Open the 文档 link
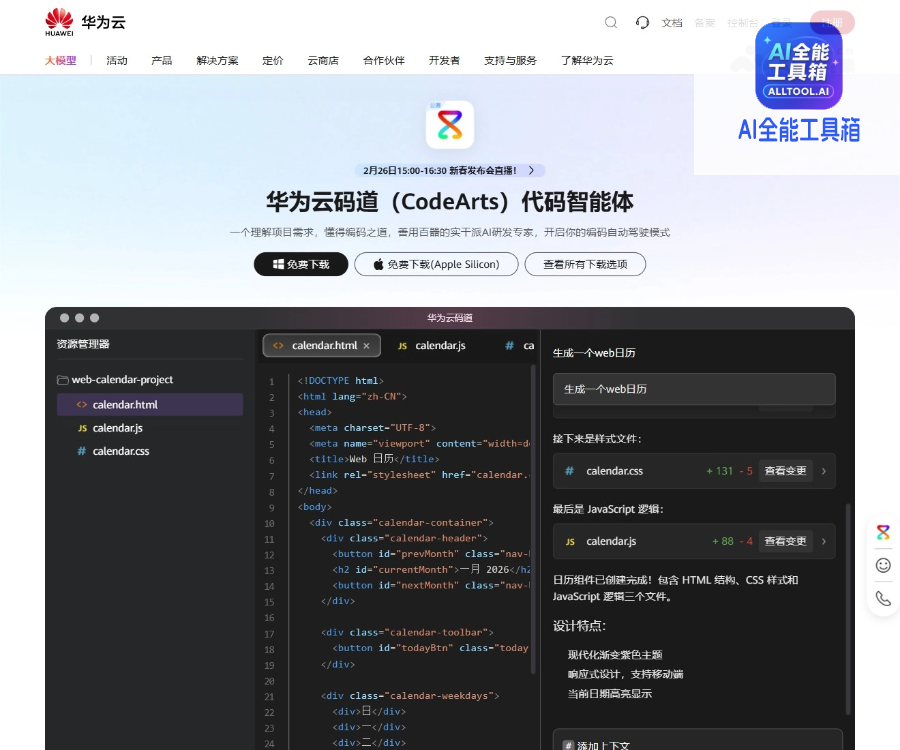 click(672, 23)
